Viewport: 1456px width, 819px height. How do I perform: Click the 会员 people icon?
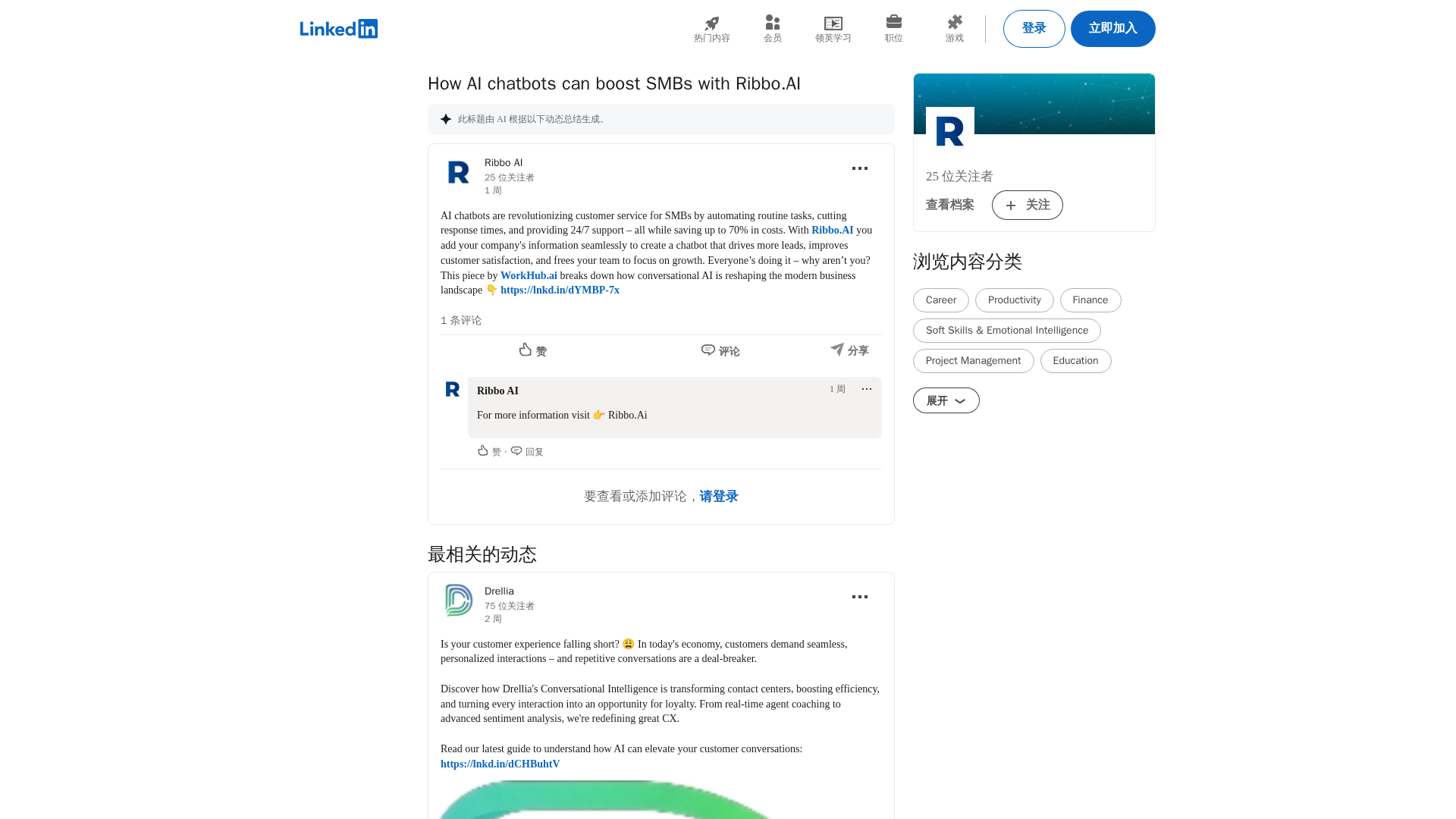click(x=772, y=23)
